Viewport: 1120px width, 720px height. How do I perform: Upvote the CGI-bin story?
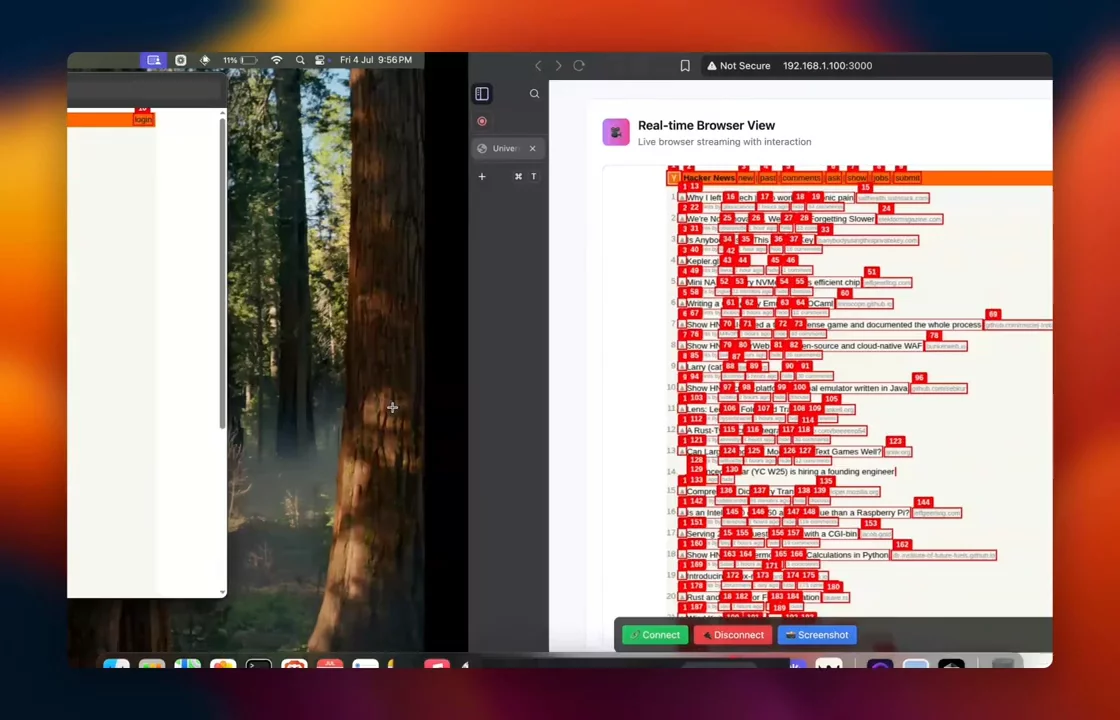pos(681,534)
